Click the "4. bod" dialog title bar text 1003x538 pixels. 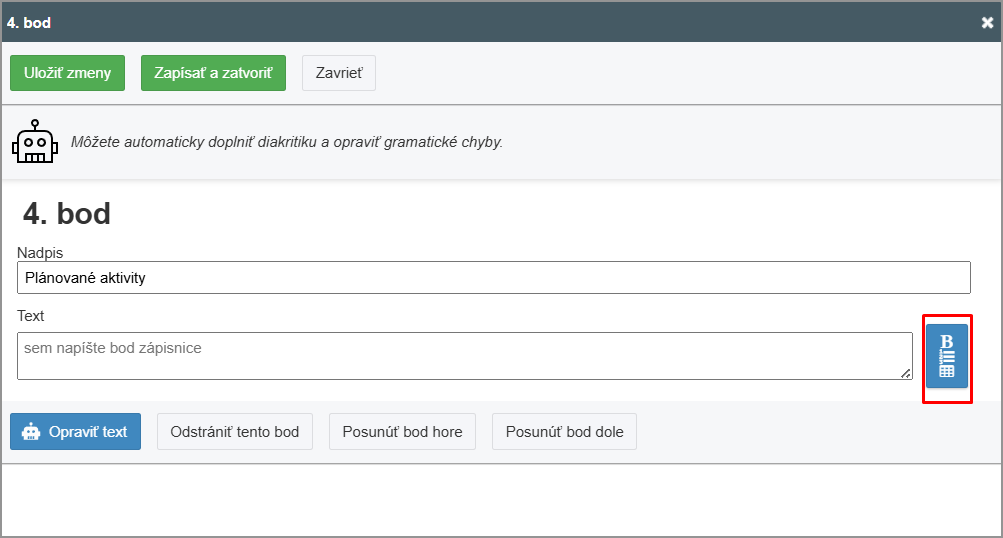pos(29,22)
